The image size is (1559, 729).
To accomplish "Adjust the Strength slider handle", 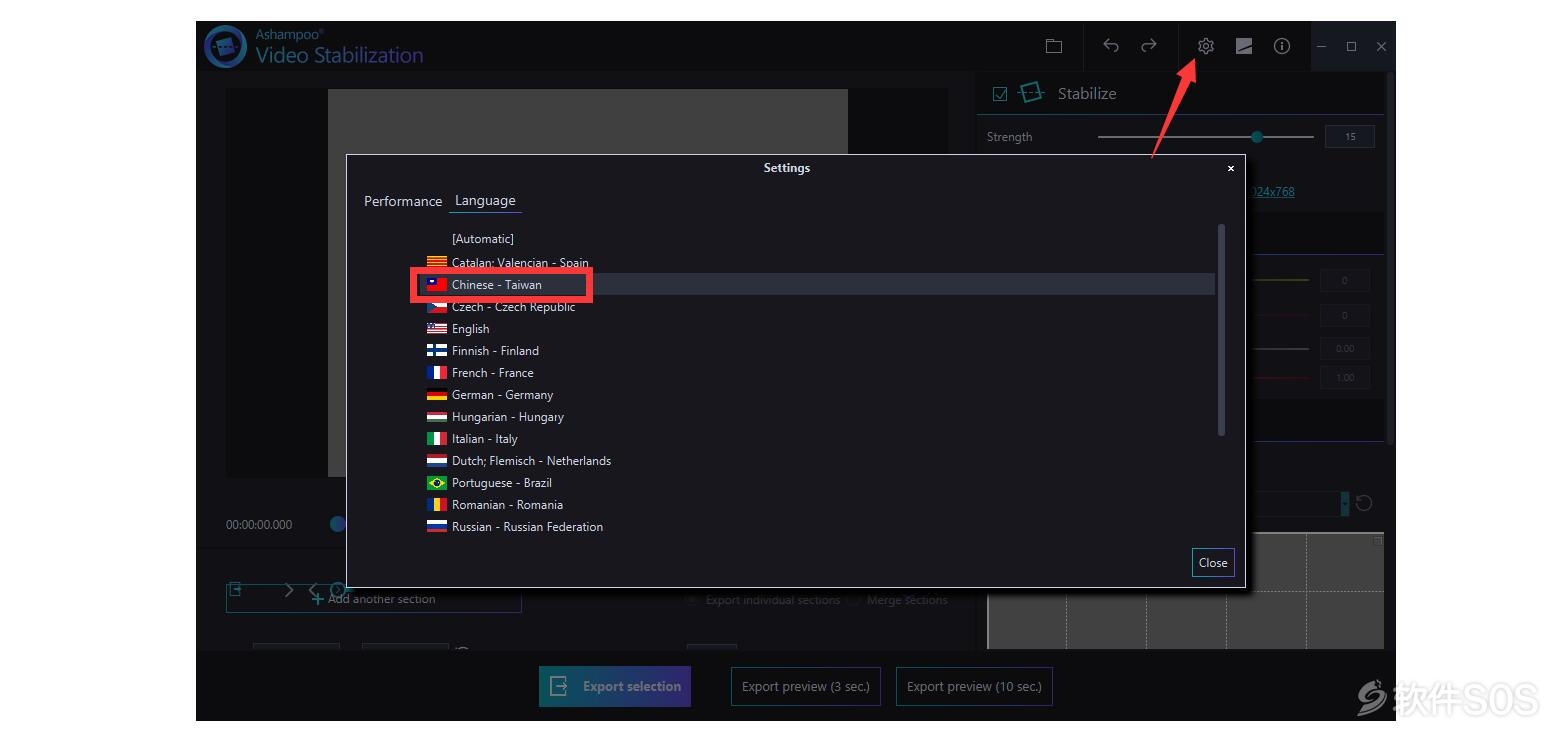I will [x=1257, y=137].
